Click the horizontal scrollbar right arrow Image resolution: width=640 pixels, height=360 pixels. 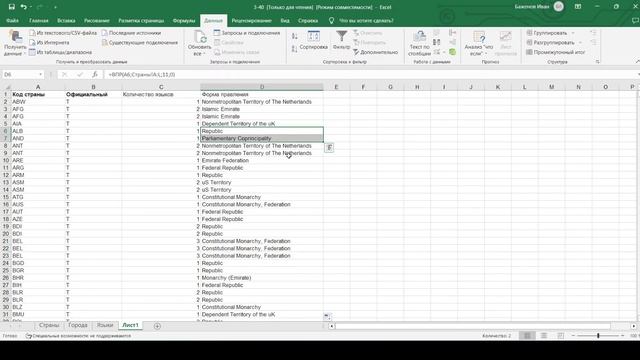point(633,326)
